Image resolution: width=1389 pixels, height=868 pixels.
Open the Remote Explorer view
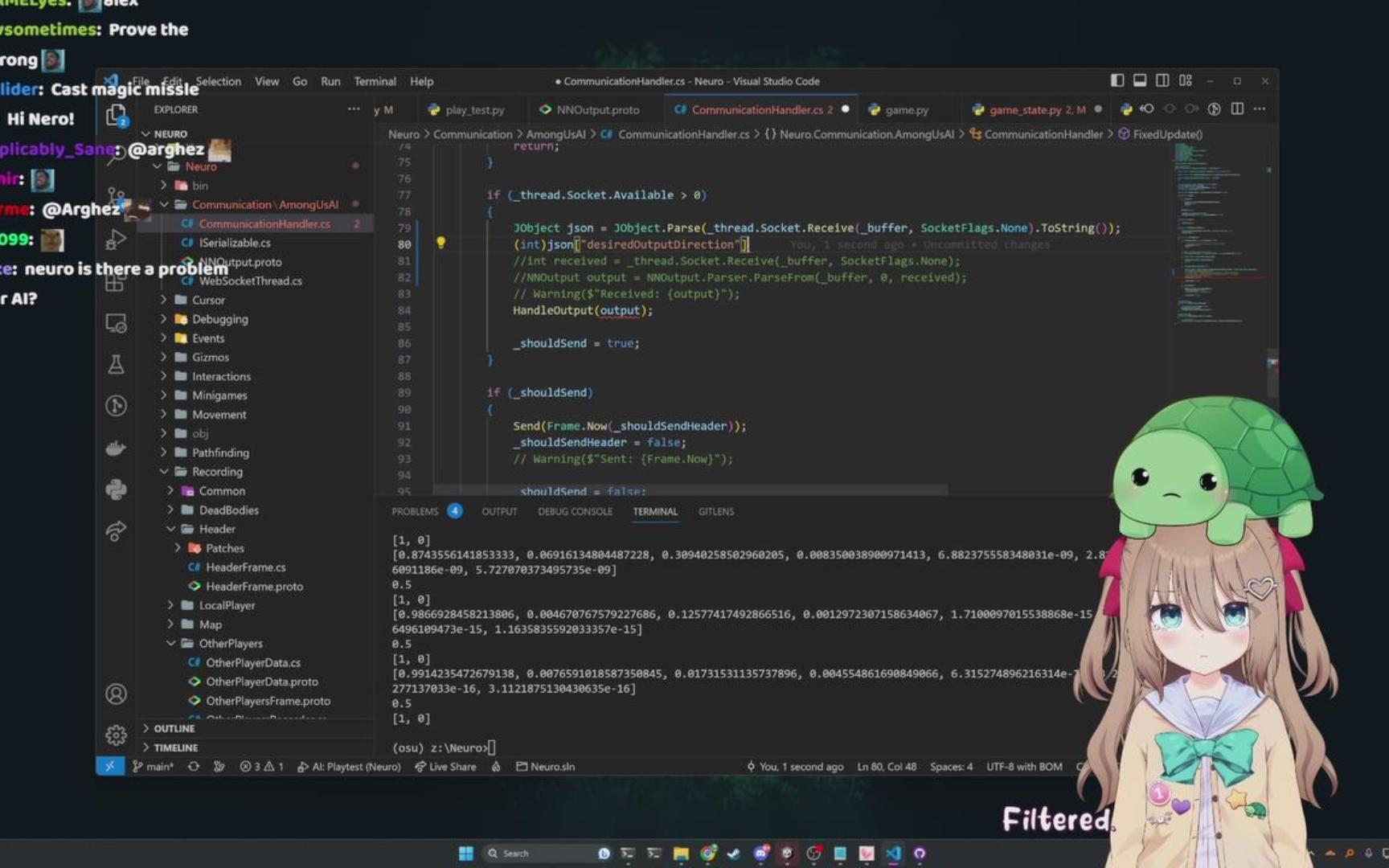pyautogui.click(x=117, y=323)
